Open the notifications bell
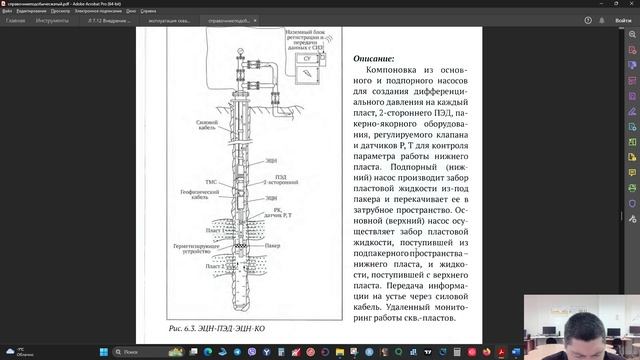 click(x=602, y=20)
